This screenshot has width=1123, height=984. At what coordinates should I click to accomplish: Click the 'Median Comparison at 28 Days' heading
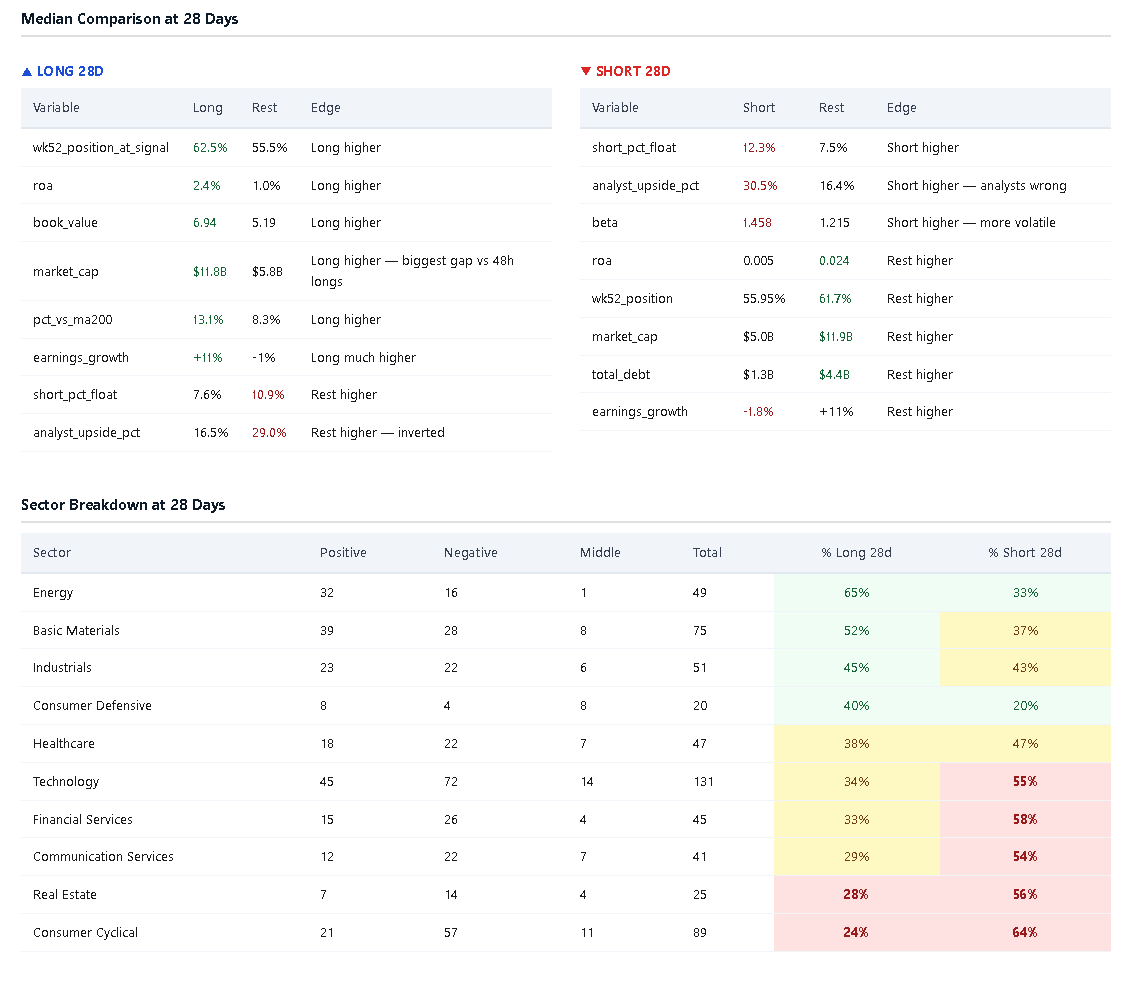[130, 19]
